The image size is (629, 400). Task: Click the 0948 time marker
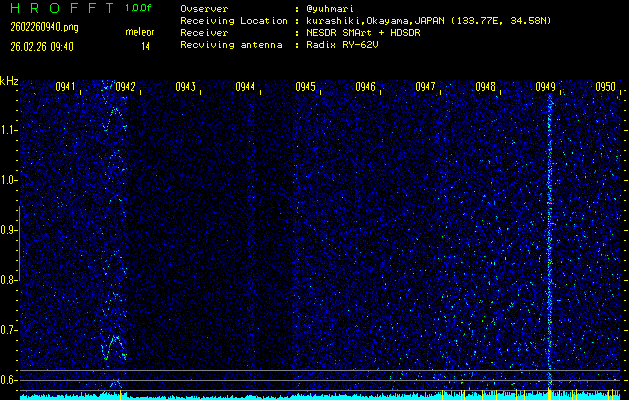coord(485,86)
